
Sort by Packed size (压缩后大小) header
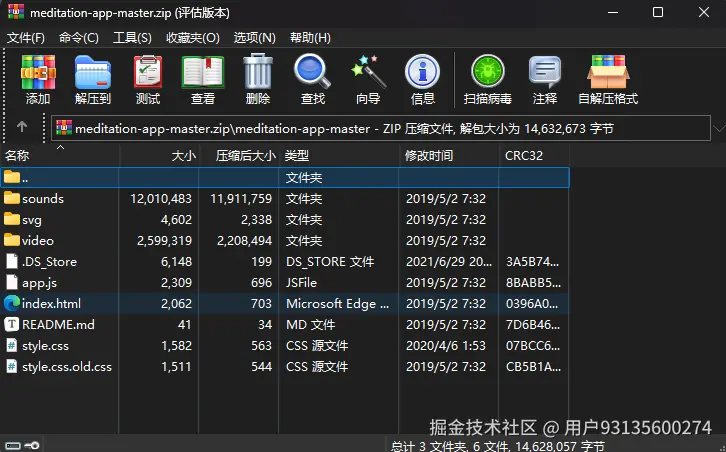pyautogui.click(x=239, y=155)
